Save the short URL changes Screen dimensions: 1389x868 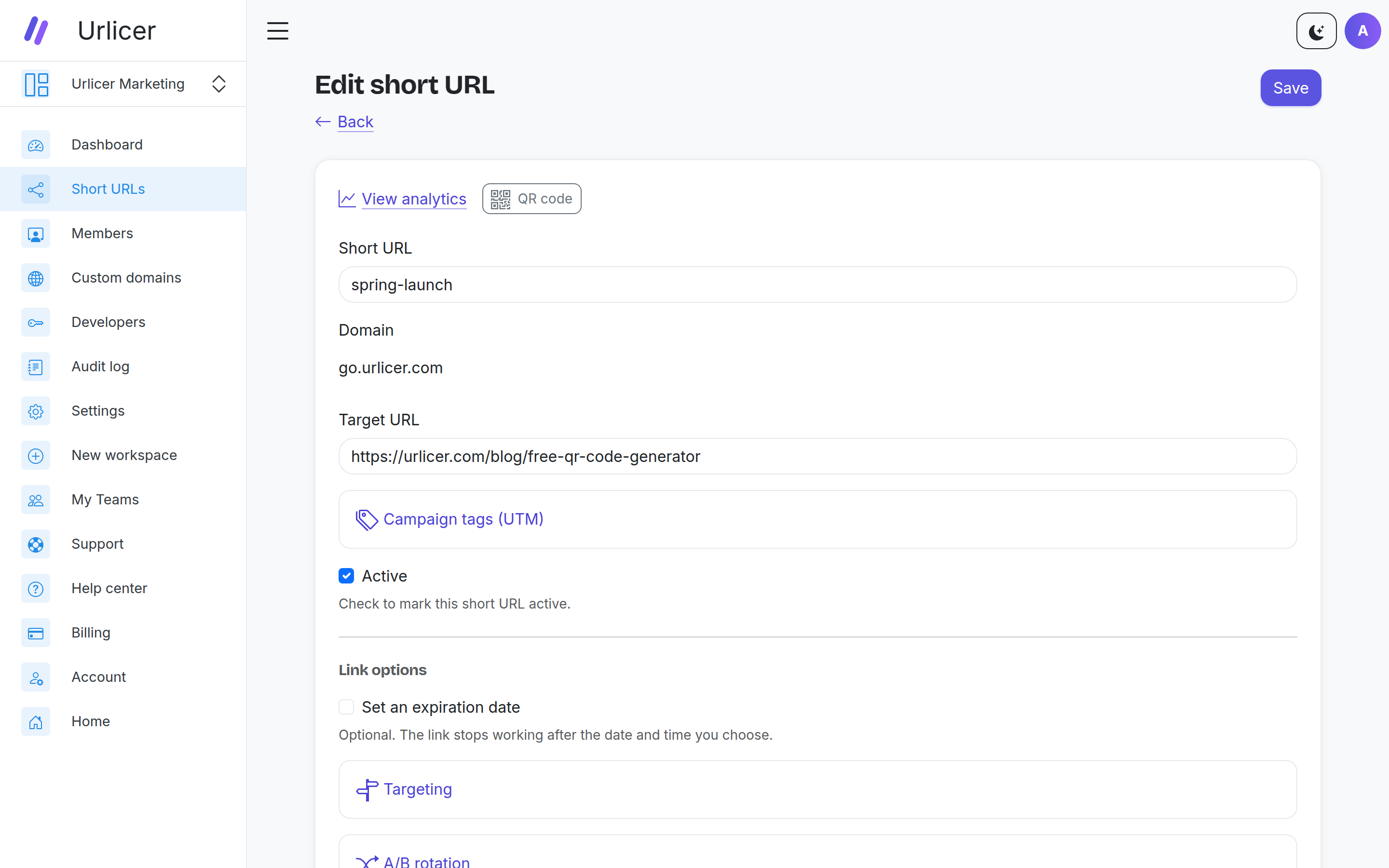(1290, 88)
